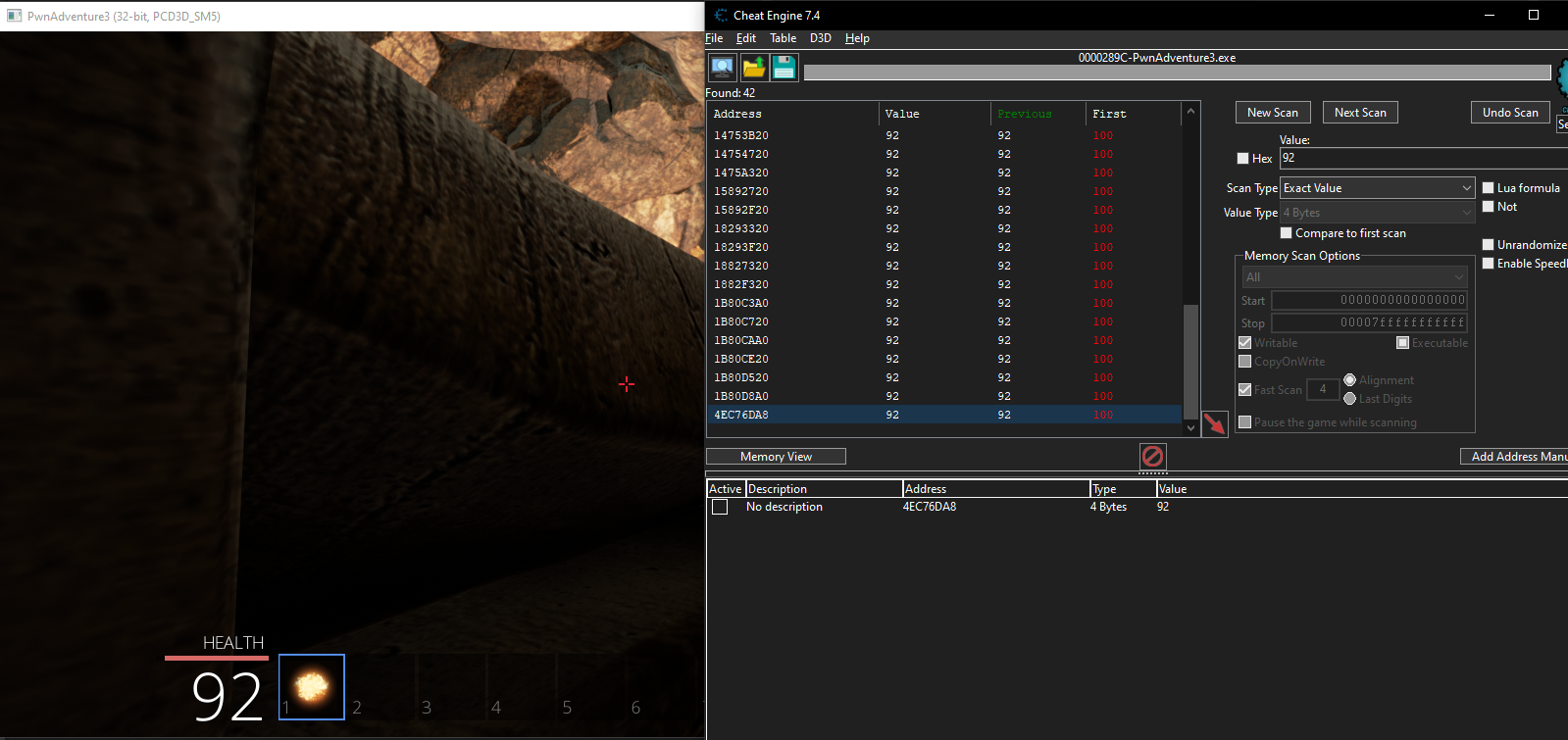Screen dimensions: 1568x740
Task: Open a cheat table folder icon
Action: tap(753, 68)
